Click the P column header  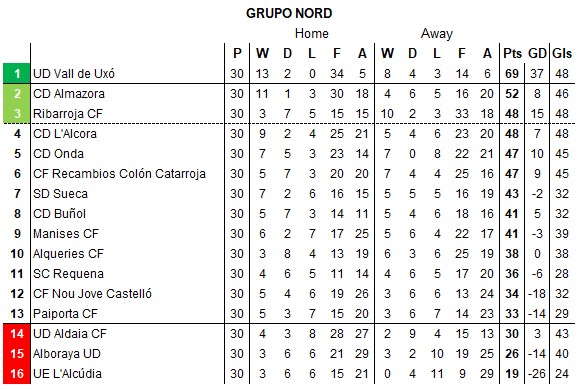click(237, 54)
